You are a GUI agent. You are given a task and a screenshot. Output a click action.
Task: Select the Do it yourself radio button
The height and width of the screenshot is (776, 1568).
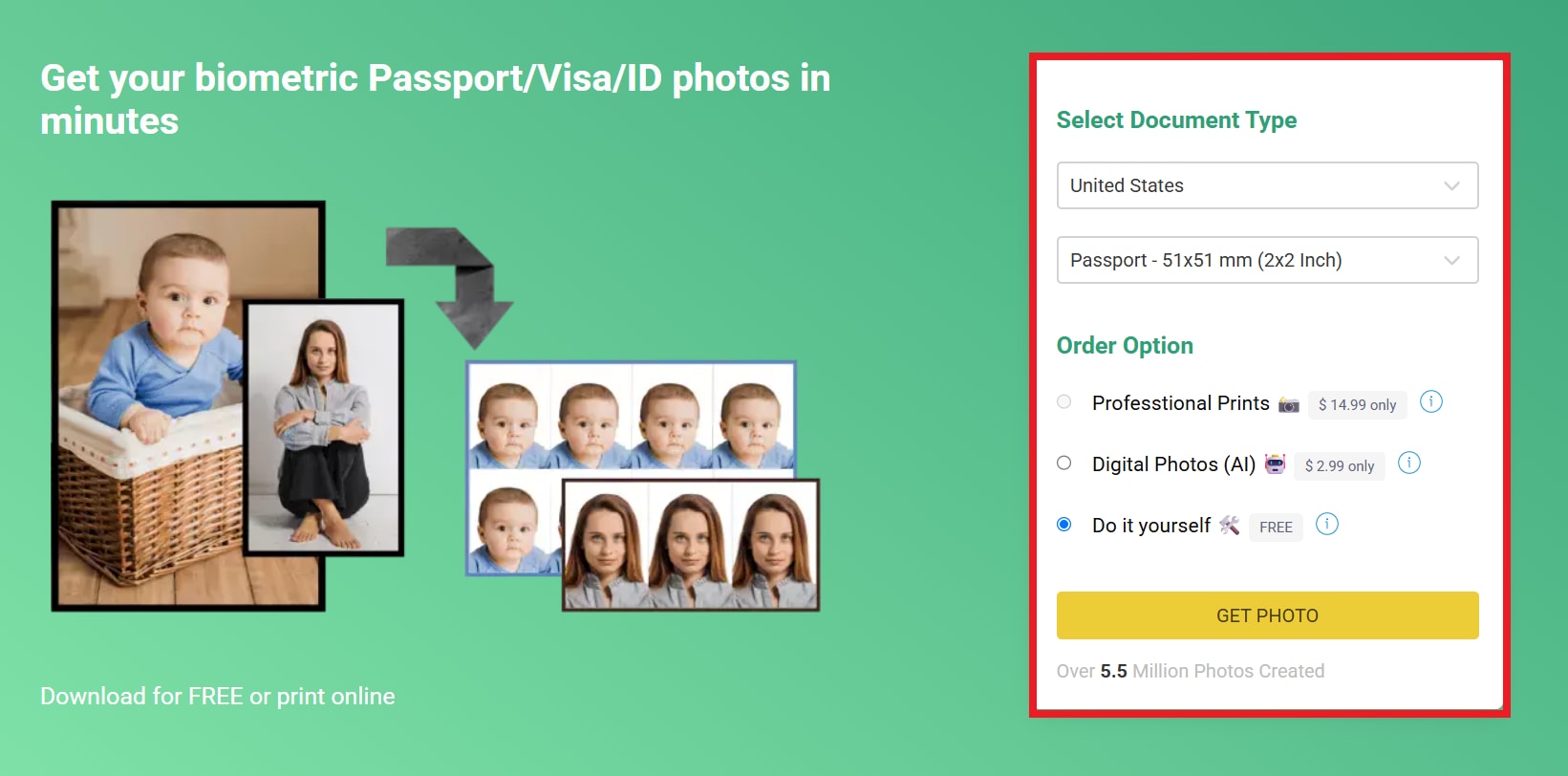1063,525
